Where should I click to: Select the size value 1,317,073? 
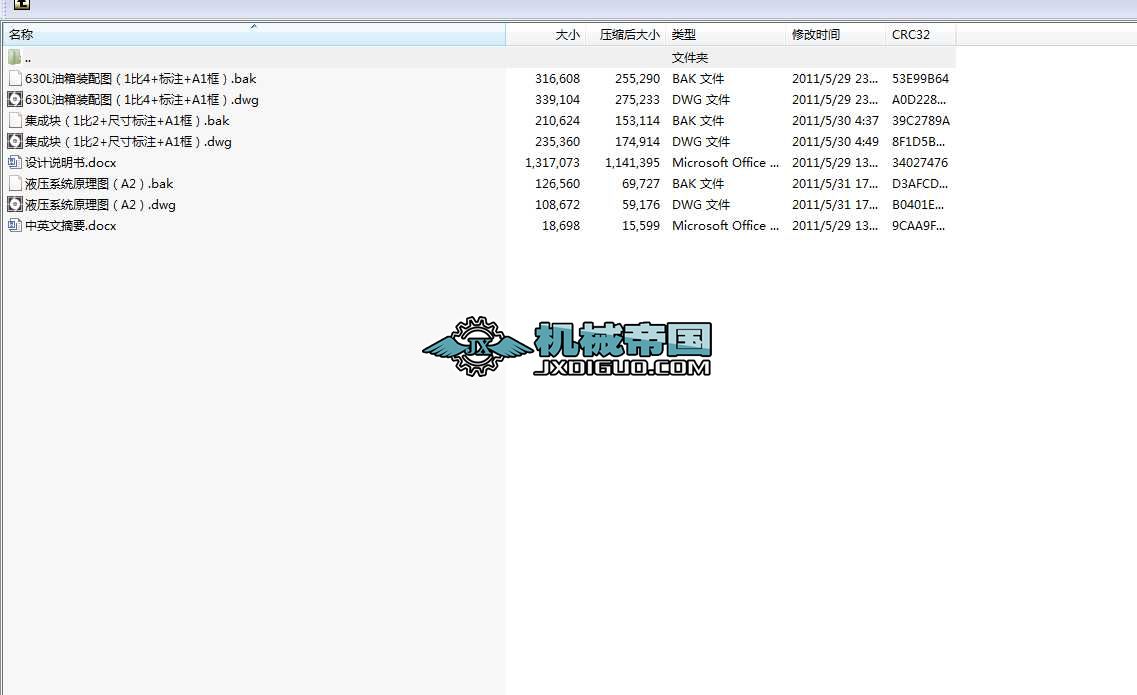click(x=552, y=163)
